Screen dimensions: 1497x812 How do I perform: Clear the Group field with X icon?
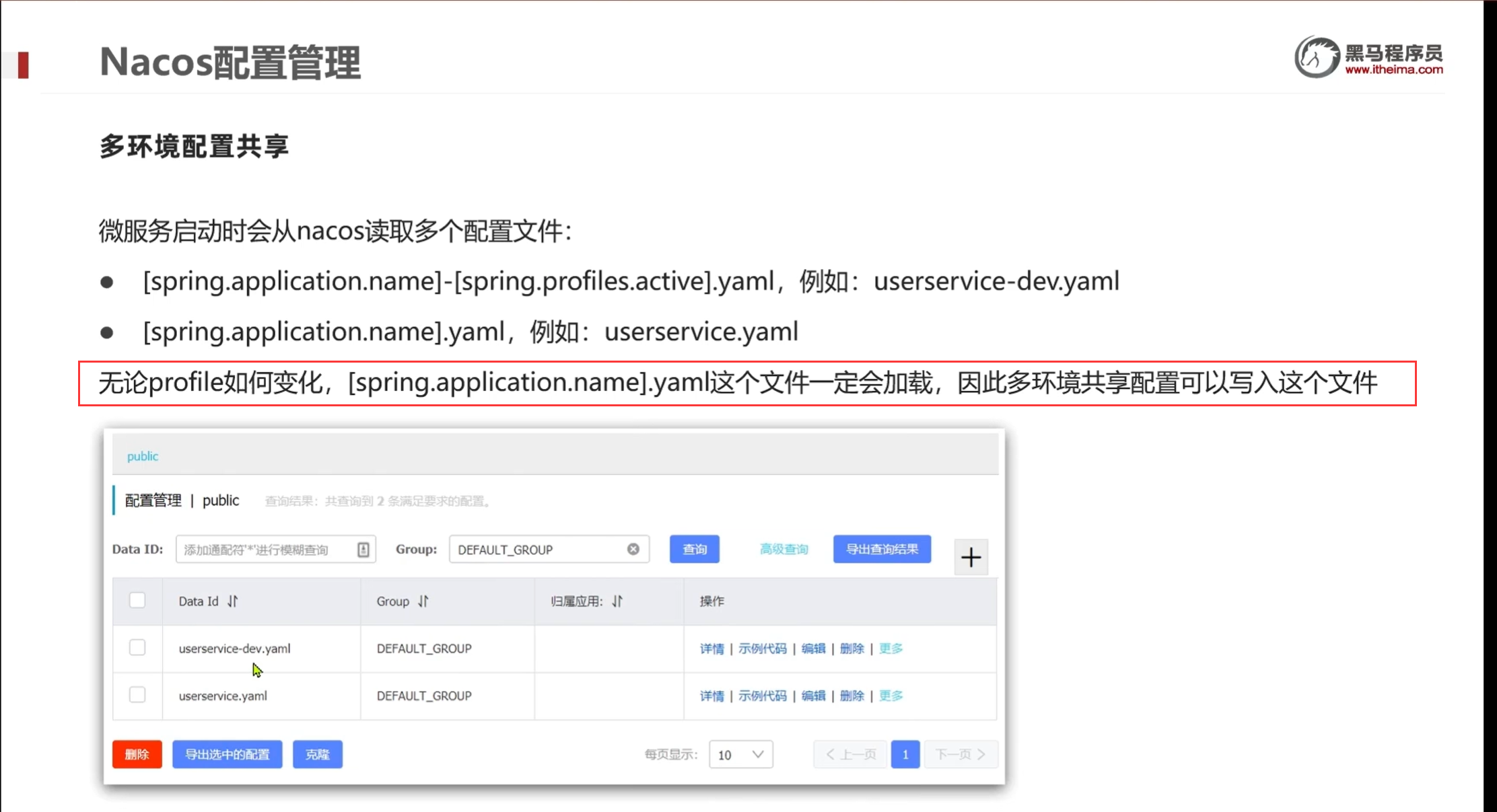(x=633, y=549)
